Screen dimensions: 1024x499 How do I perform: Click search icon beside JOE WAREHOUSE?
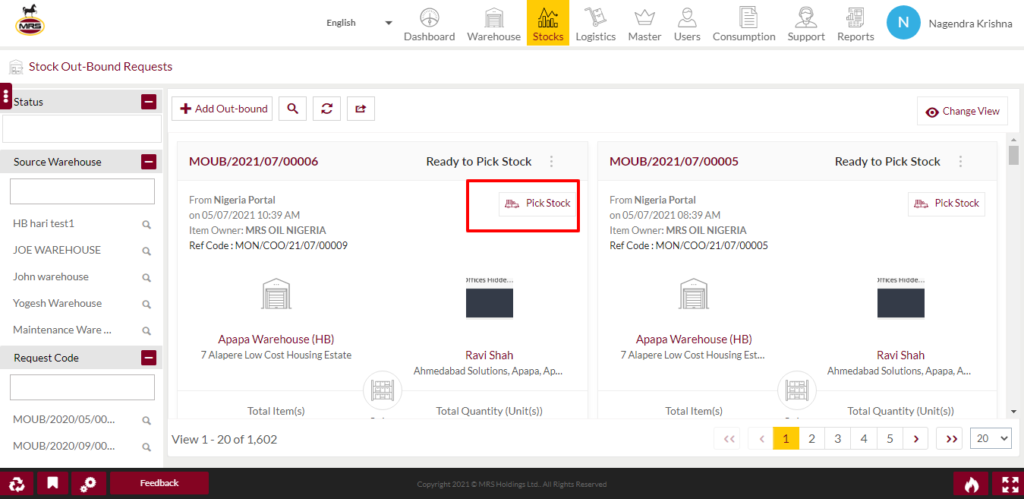point(147,251)
